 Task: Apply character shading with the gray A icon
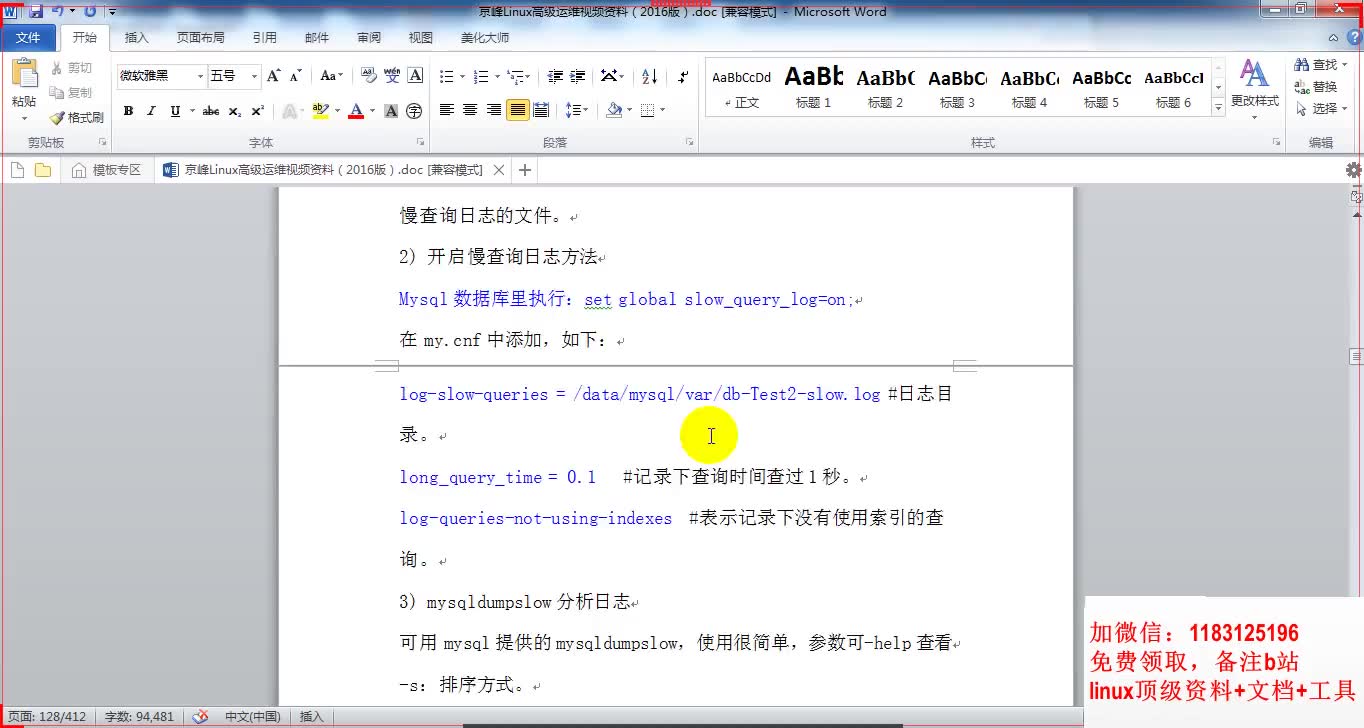[x=391, y=111]
